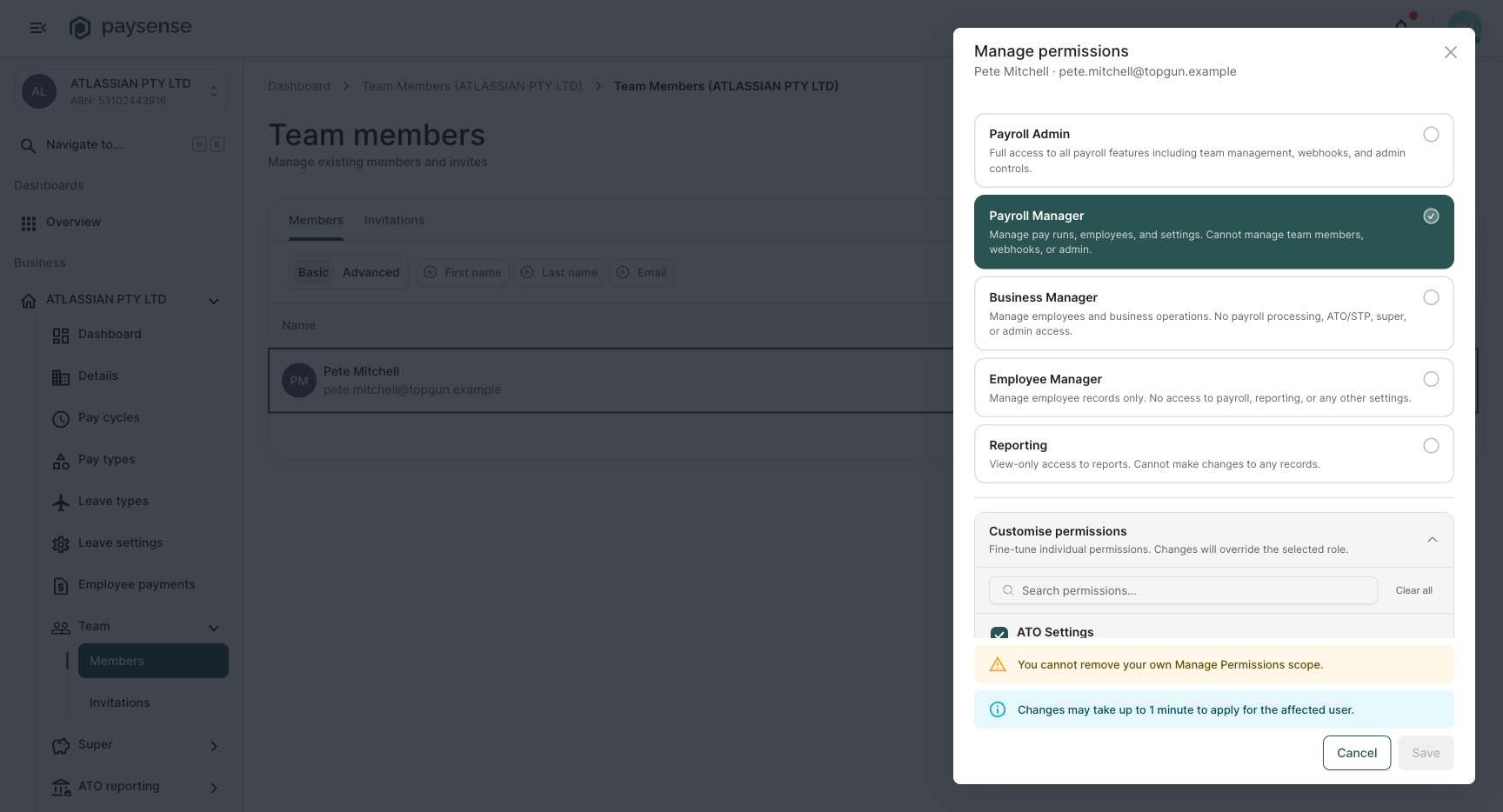The height and width of the screenshot is (812, 1503).
Task: Select the Business Manager radio button
Action: (1431, 297)
